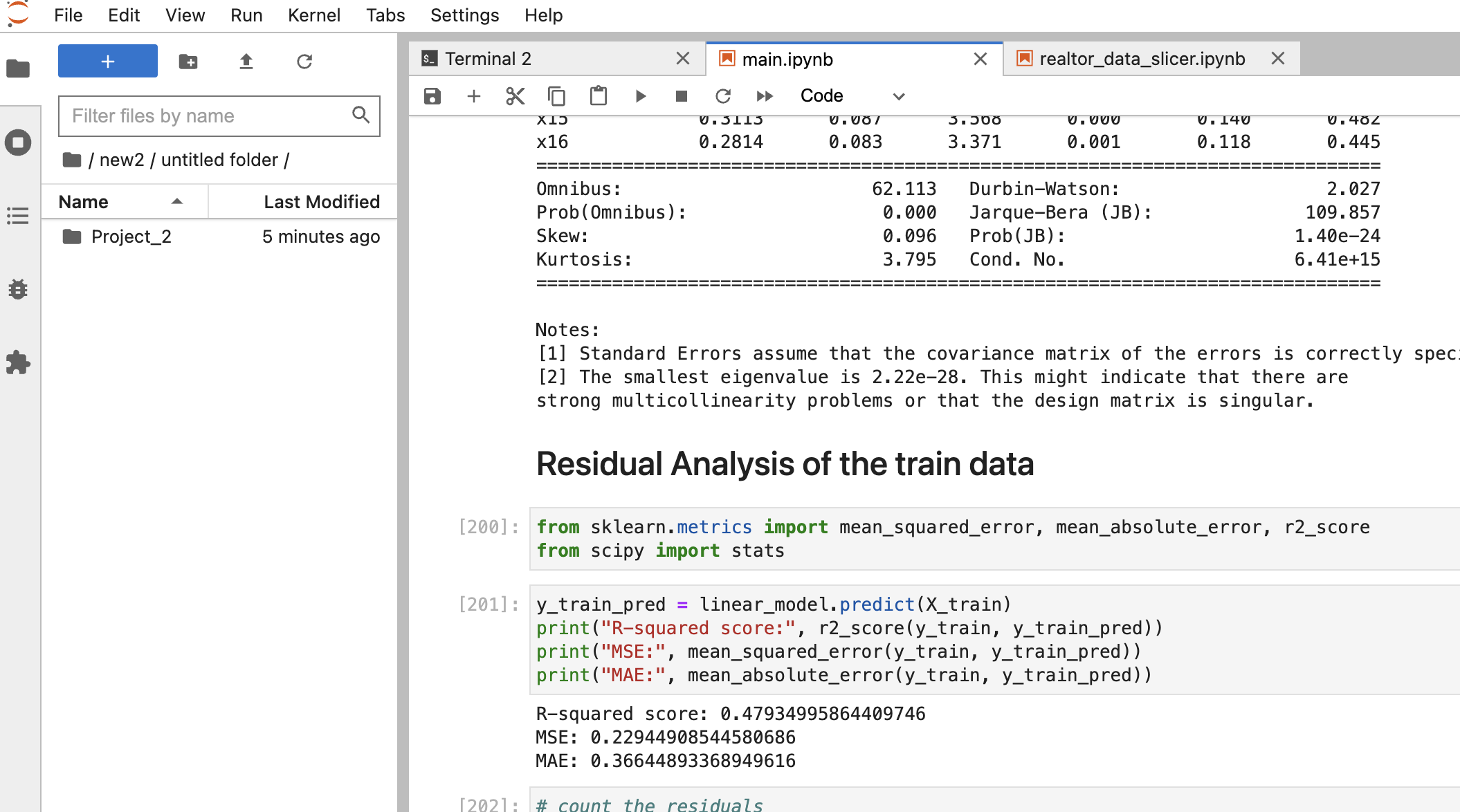Open the Kernel menu
This screenshot has width=1460, height=812.
(x=314, y=15)
